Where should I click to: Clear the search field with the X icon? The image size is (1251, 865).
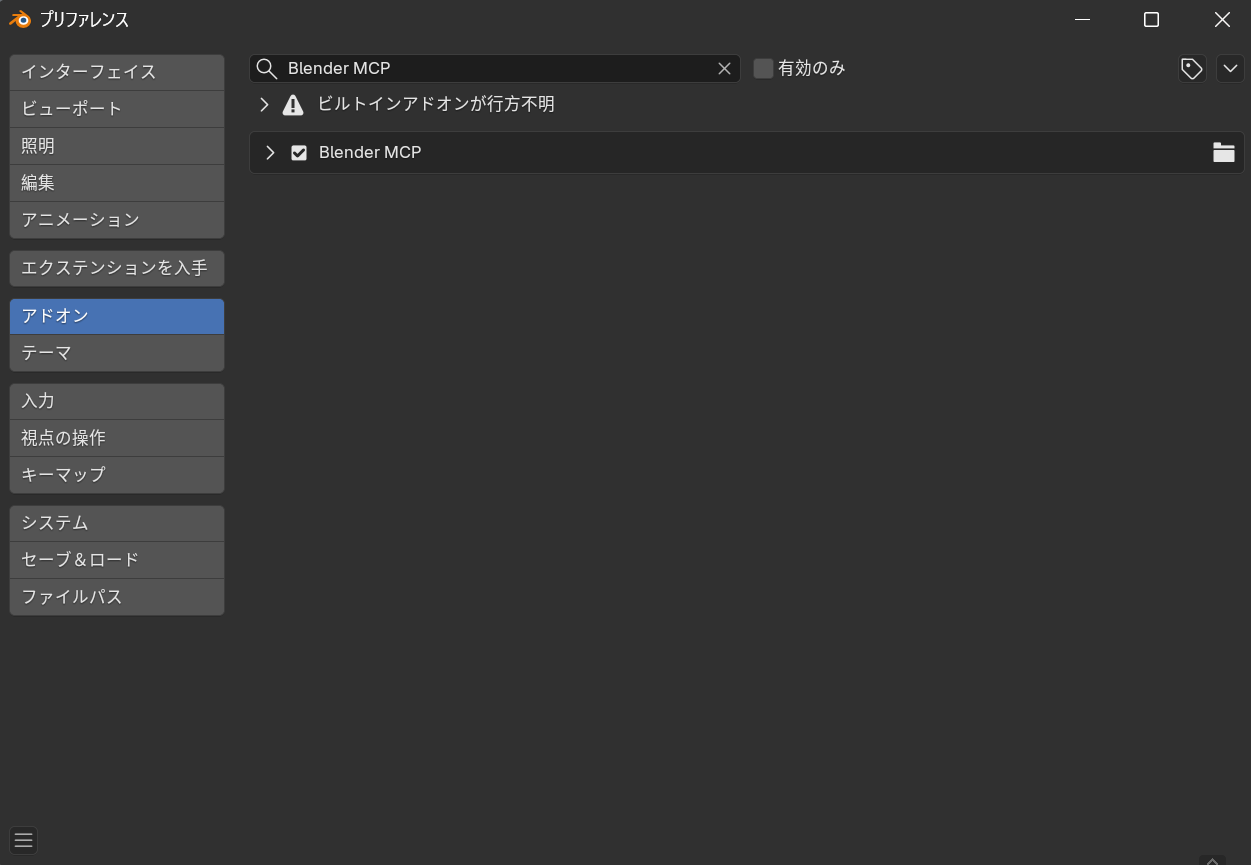(724, 68)
